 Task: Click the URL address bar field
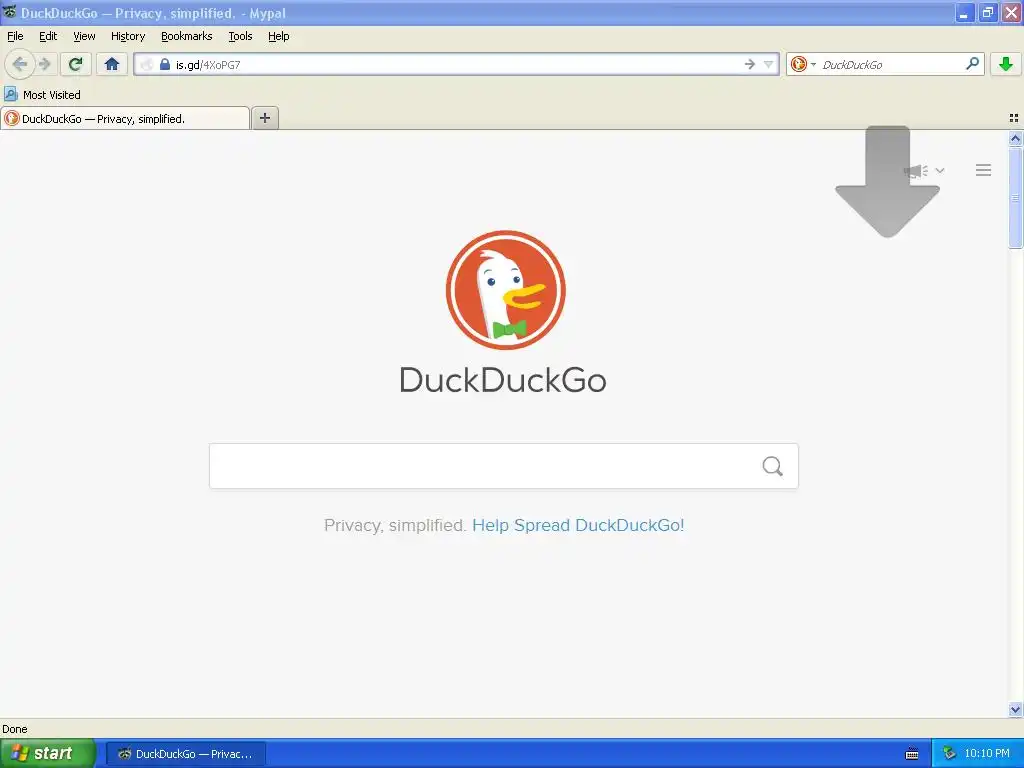456,64
